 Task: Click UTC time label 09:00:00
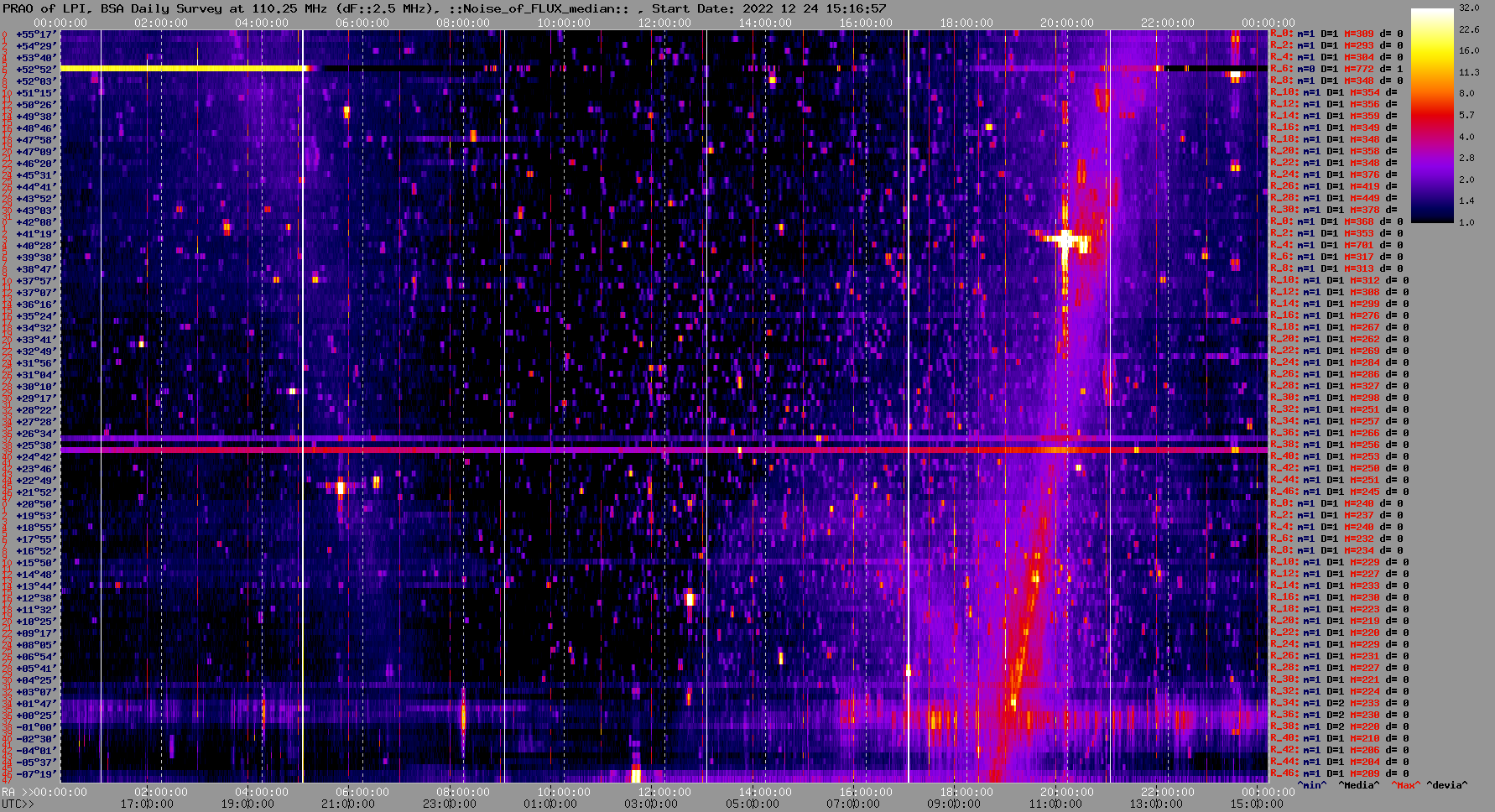pyautogui.click(x=952, y=804)
